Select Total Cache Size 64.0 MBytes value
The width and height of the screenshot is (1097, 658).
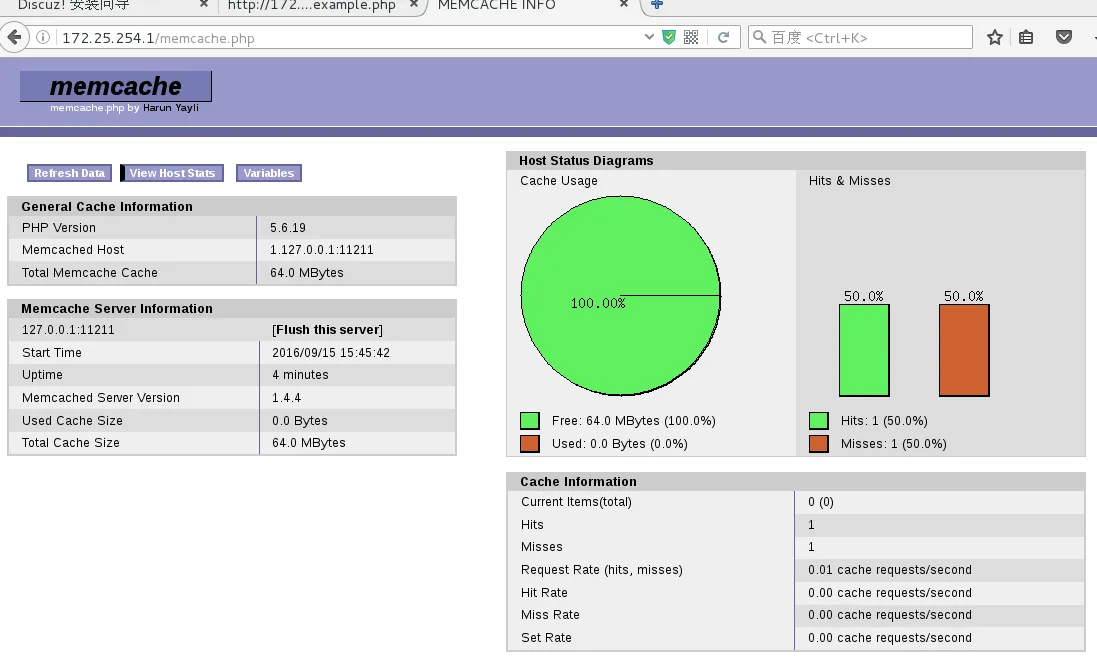[x=309, y=443]
